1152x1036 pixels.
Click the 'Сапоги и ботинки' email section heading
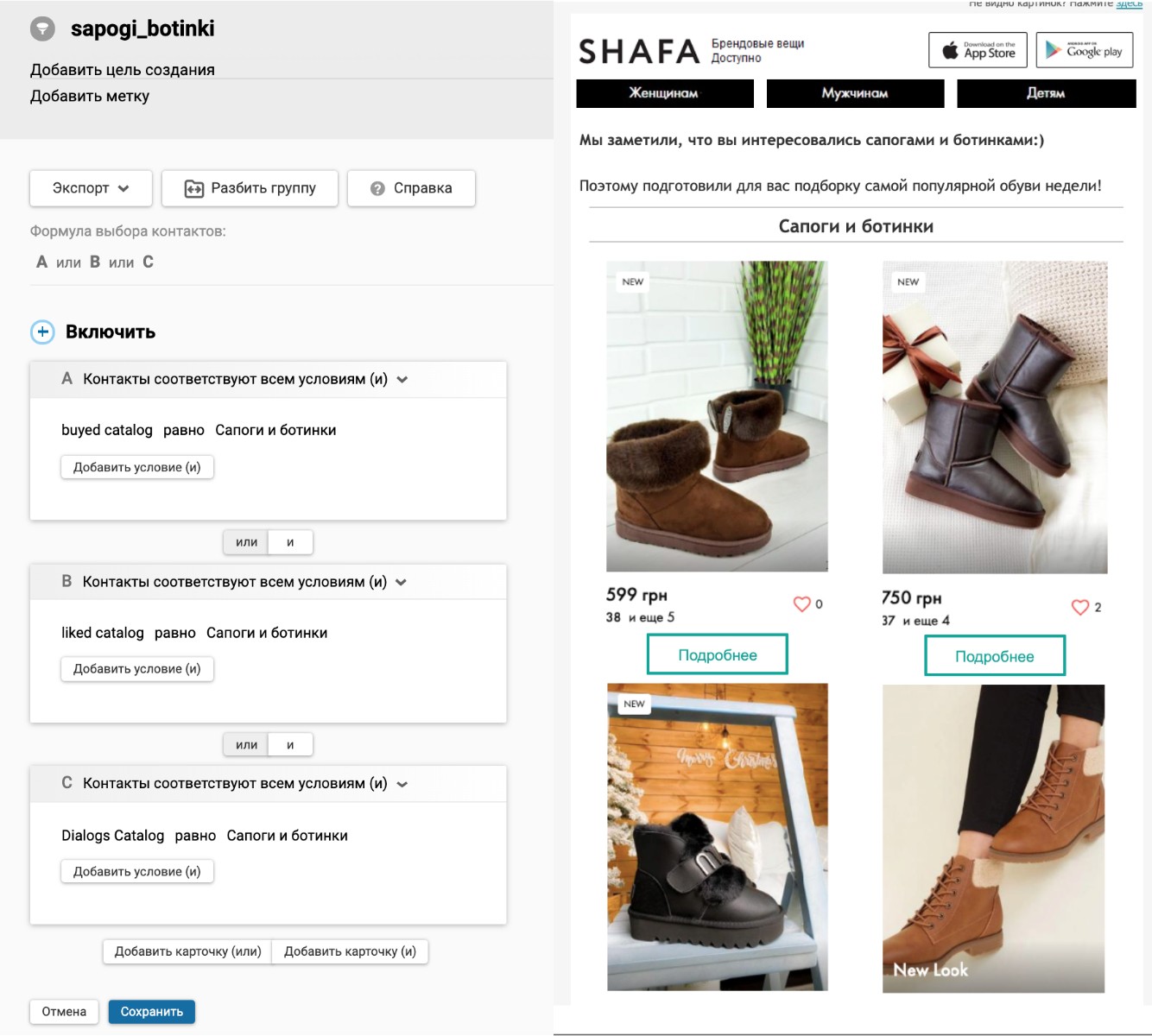pyautogui.click(x=856, y=226)
